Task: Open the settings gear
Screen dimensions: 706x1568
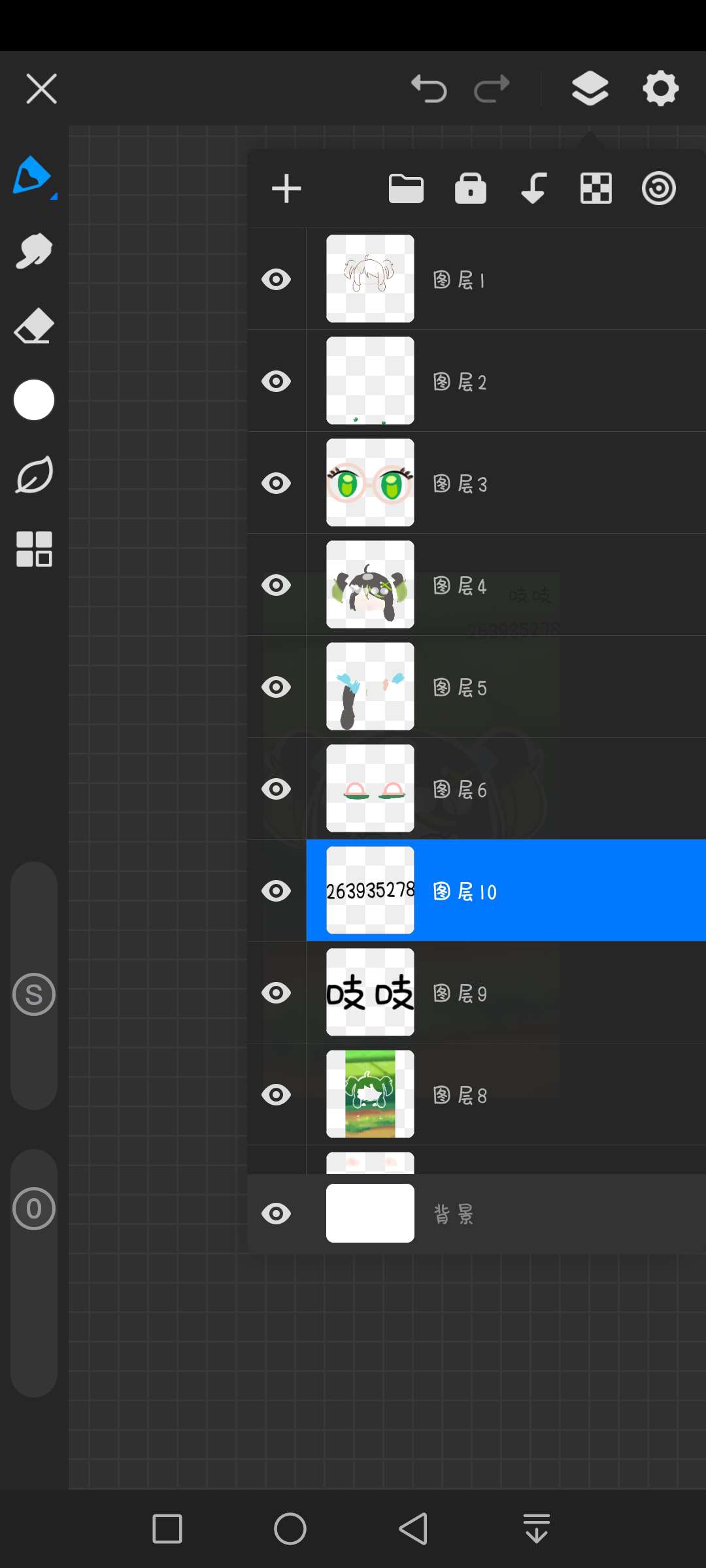Action: [x=660, y=88]
